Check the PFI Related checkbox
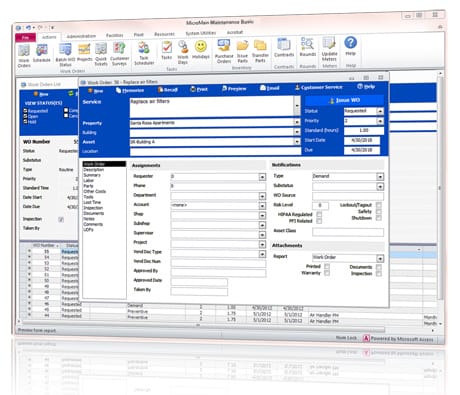 (319, 221)
